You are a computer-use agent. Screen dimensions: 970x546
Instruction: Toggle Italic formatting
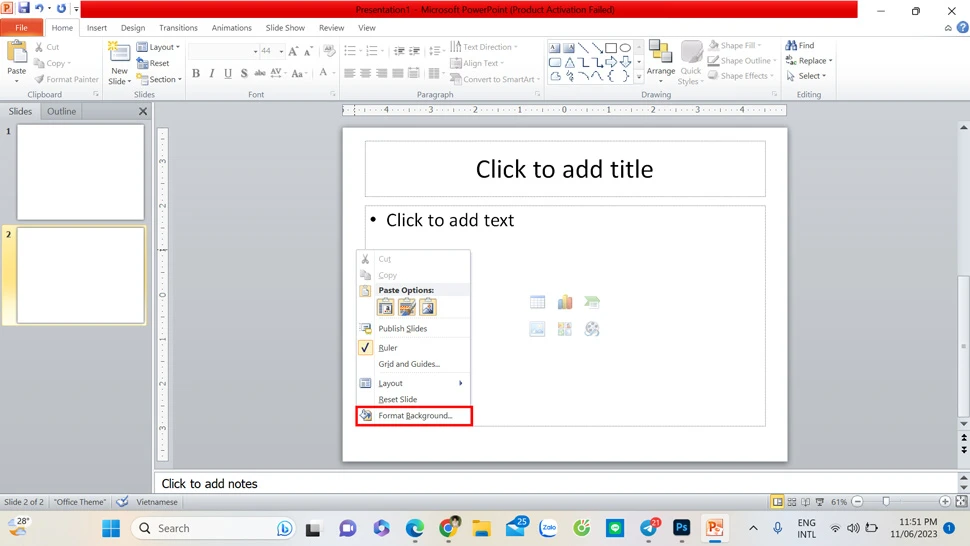click(212, 74)
